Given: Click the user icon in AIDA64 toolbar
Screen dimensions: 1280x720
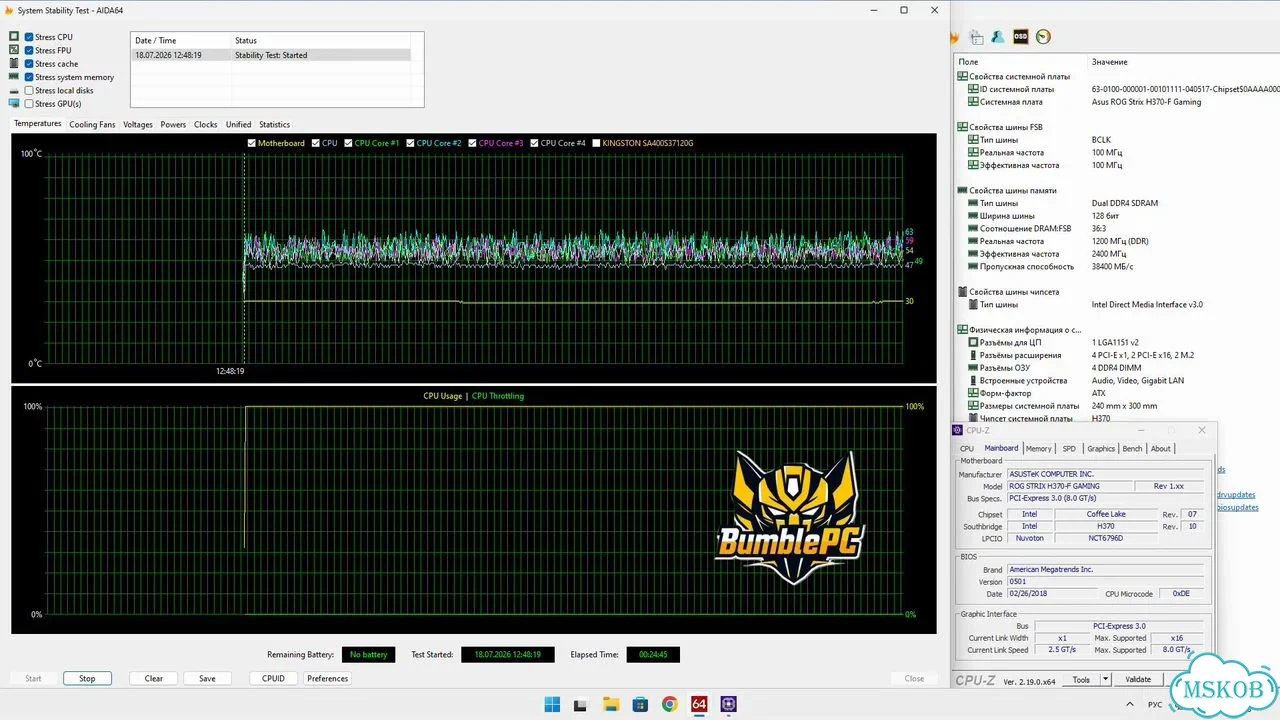Looking at the screenshot, I should click(998, 37).
